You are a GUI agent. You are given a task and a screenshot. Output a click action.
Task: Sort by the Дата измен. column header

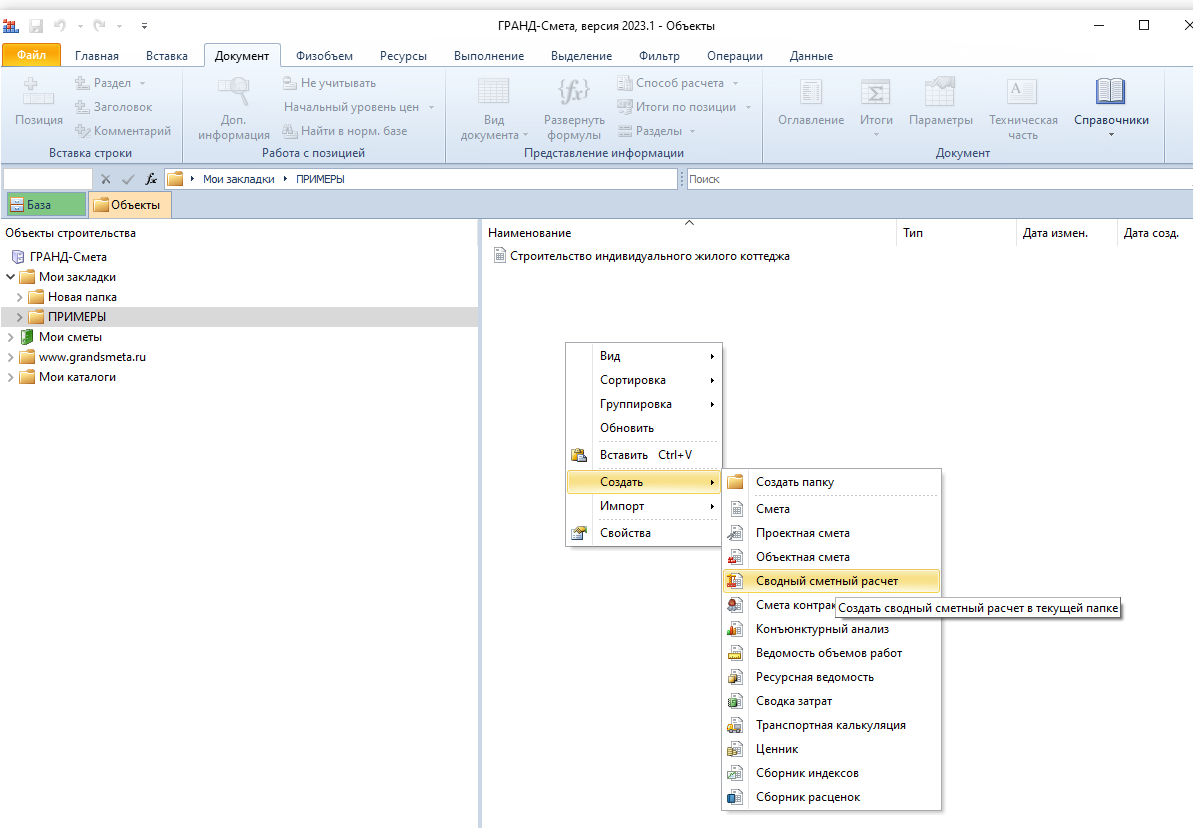click(x=1066, y=233)
